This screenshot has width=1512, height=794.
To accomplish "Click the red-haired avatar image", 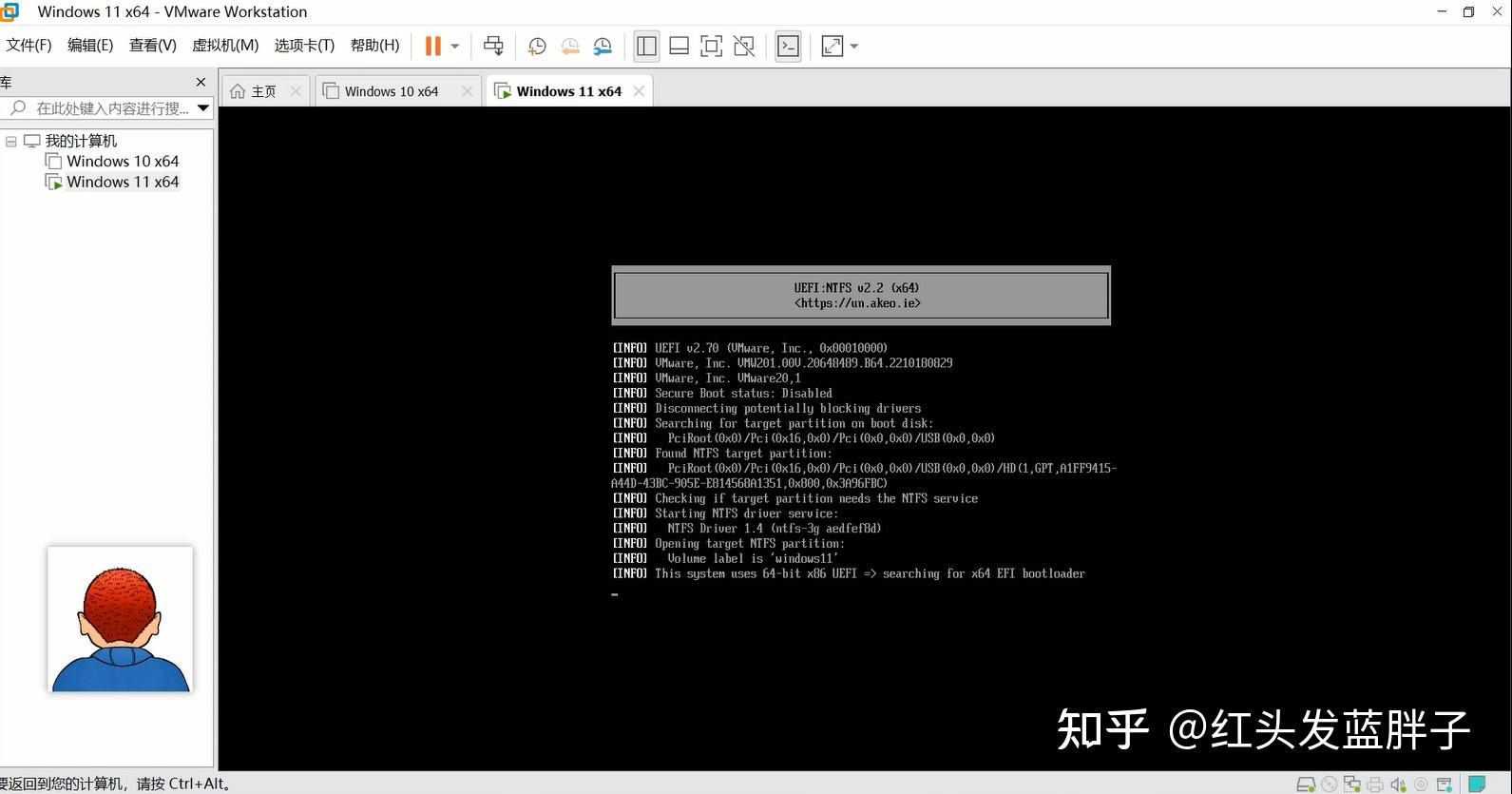I will (x=121, y=619).
